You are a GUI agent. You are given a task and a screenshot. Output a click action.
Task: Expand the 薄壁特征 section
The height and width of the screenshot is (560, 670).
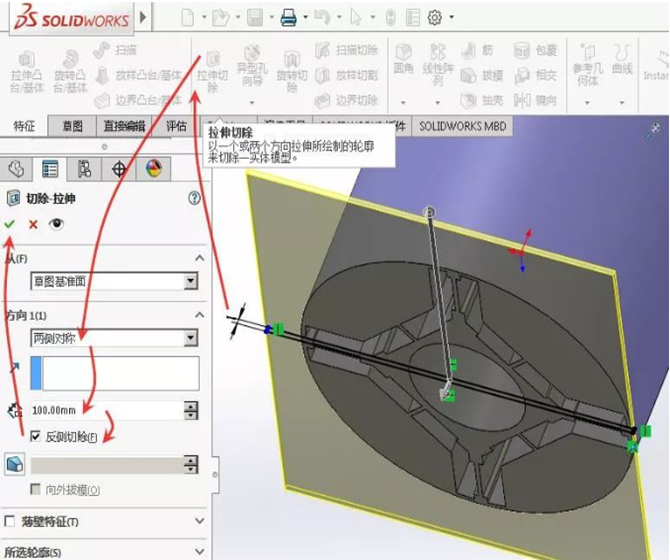[x=200, y=521]
